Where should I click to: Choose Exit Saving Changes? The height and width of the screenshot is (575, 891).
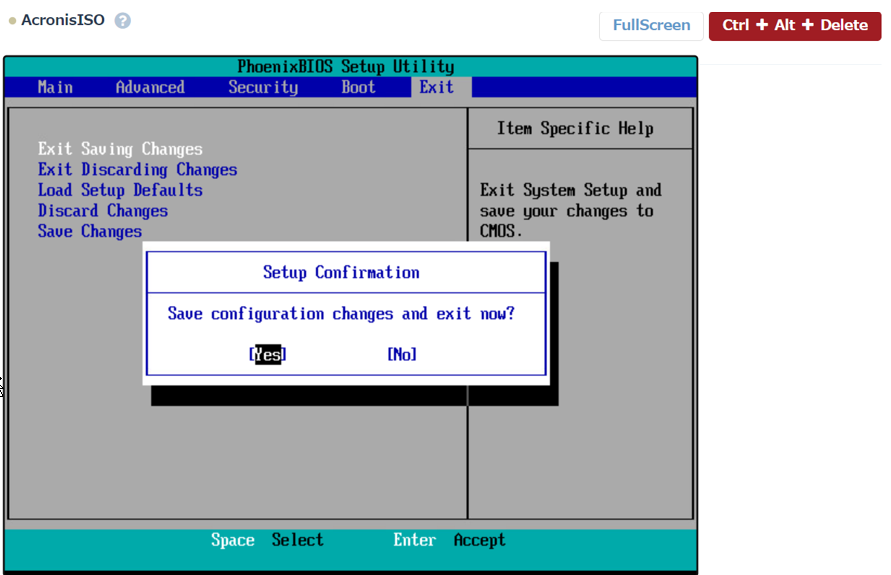coord(120,149)
